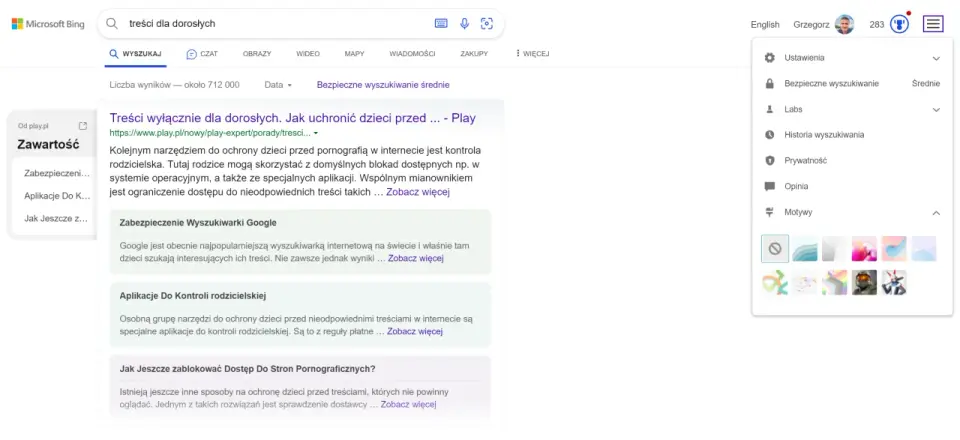Image resolution: width=960 pixels, height=440 pixels.
Task: Open the Treści wyłącznie dla dorosłych result title
Action: click(293, 118)
